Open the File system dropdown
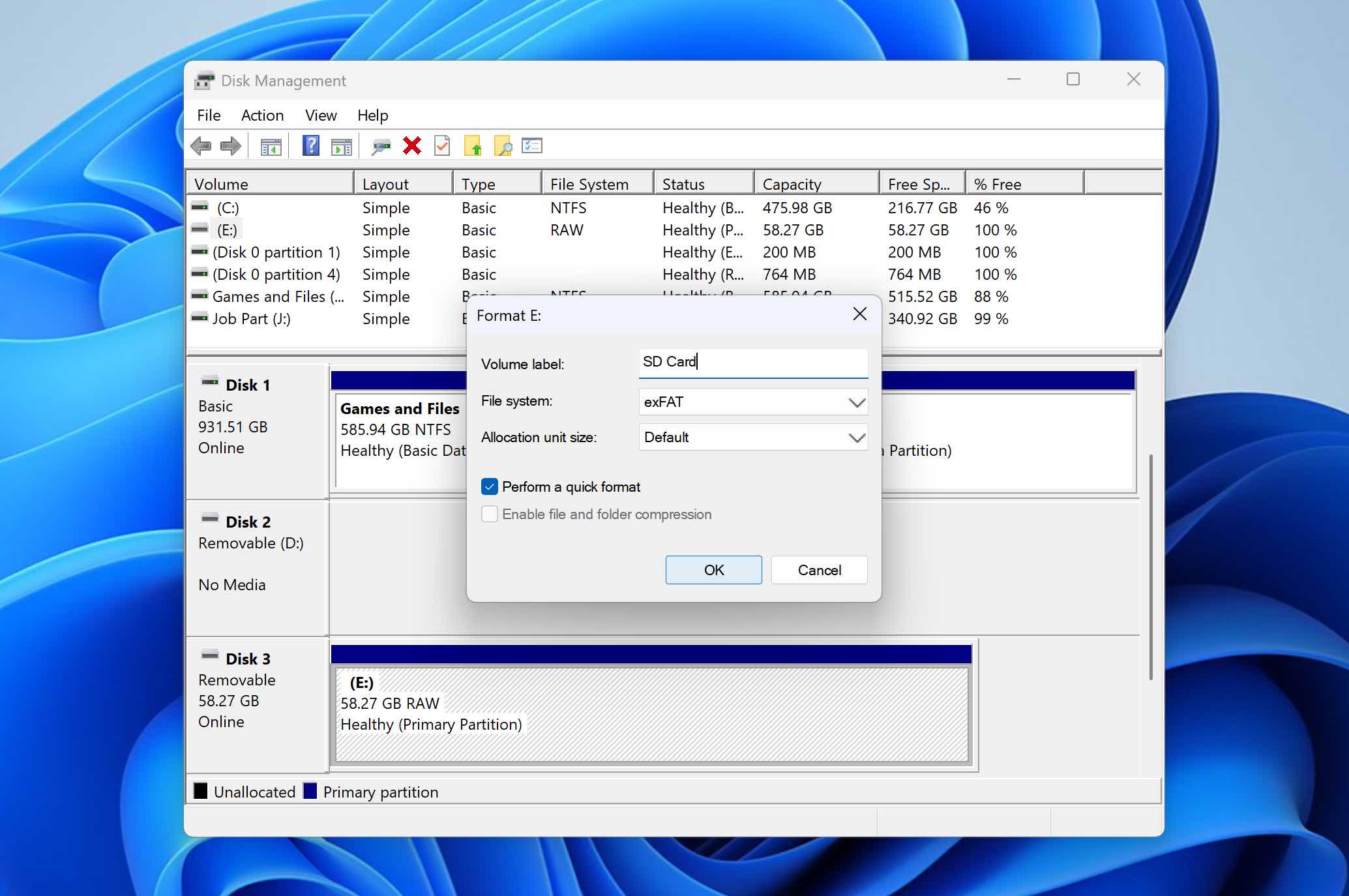The width and height of the screenshot is (1349, 896). [x=856, y=402]
